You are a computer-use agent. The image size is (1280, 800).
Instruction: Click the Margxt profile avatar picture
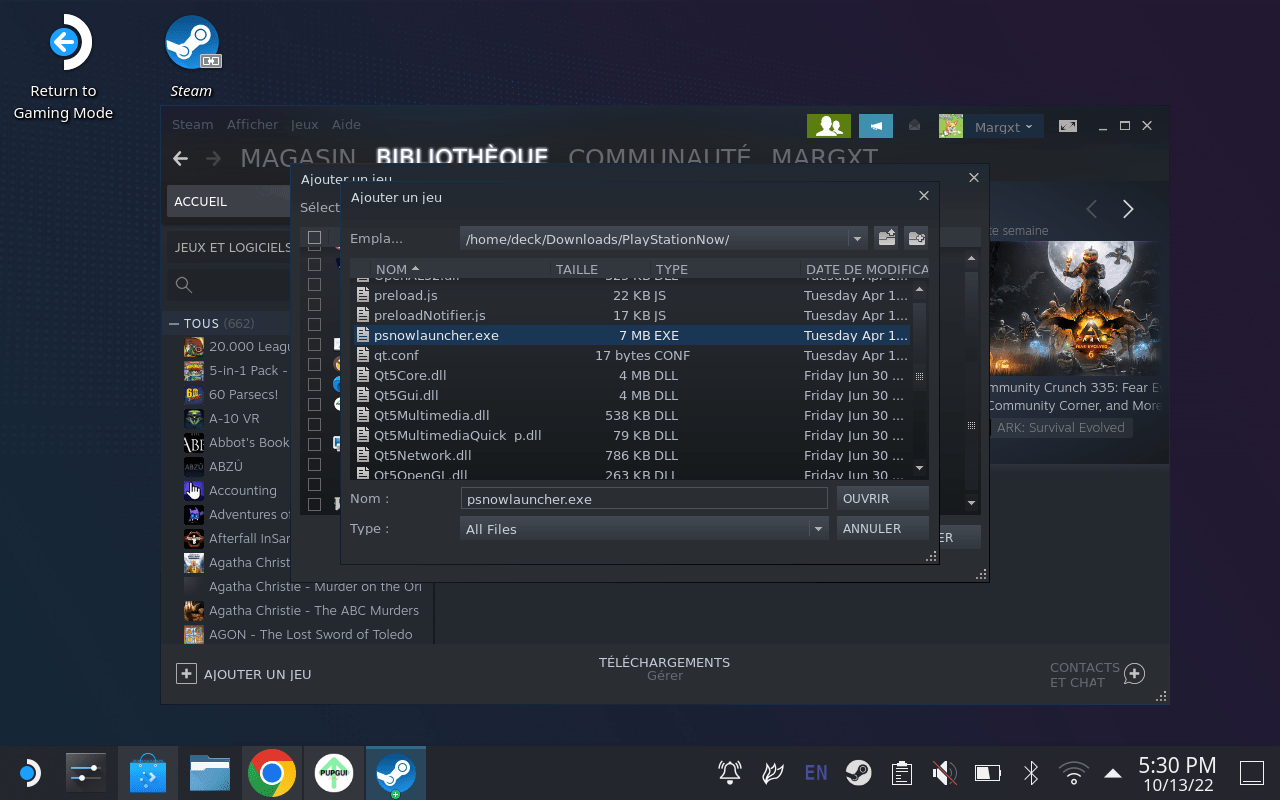point(951,126)
